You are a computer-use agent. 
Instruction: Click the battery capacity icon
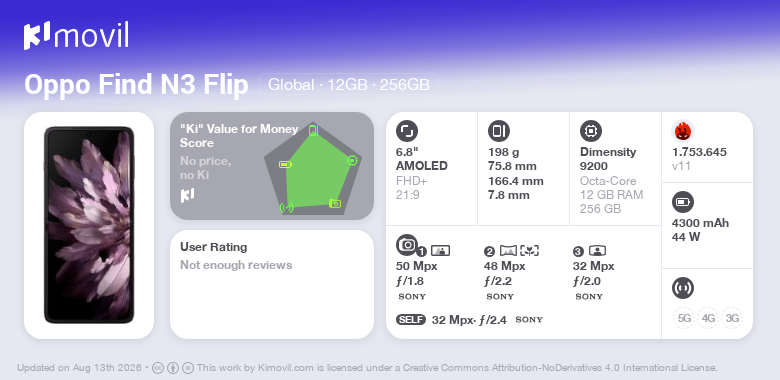683,202
